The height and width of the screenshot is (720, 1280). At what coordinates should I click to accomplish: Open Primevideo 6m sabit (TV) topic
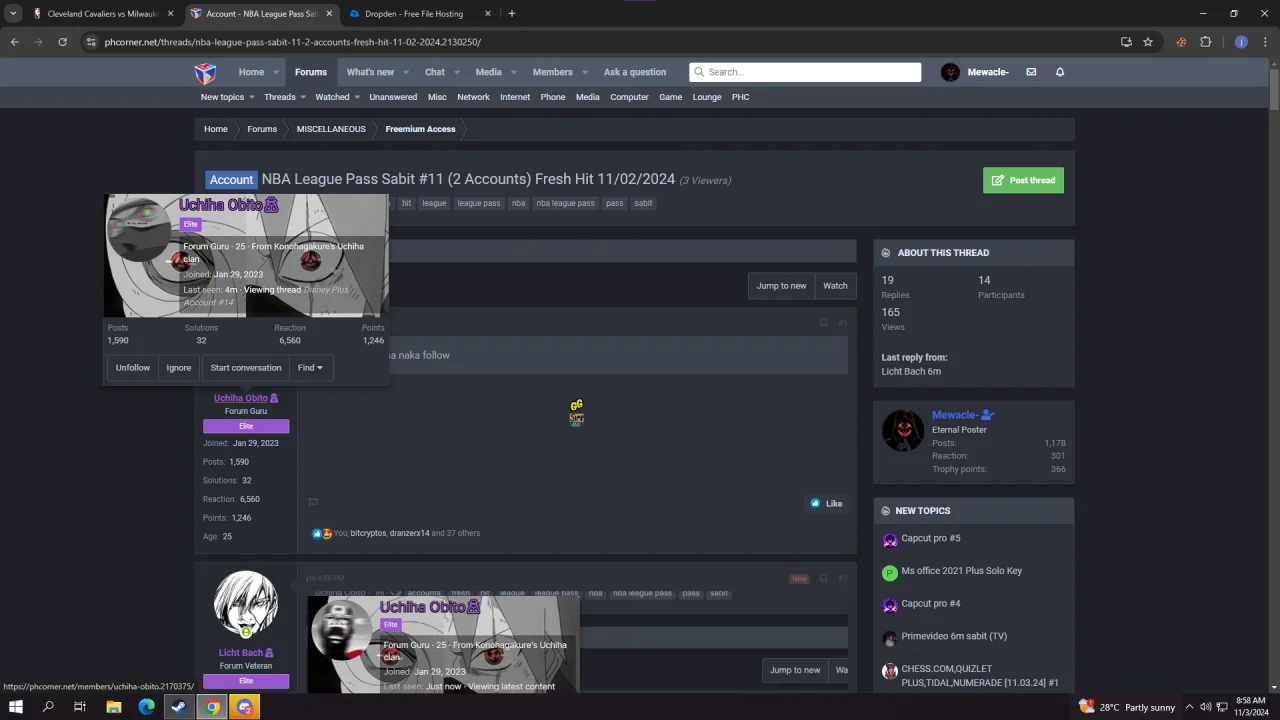click(954, 636)
